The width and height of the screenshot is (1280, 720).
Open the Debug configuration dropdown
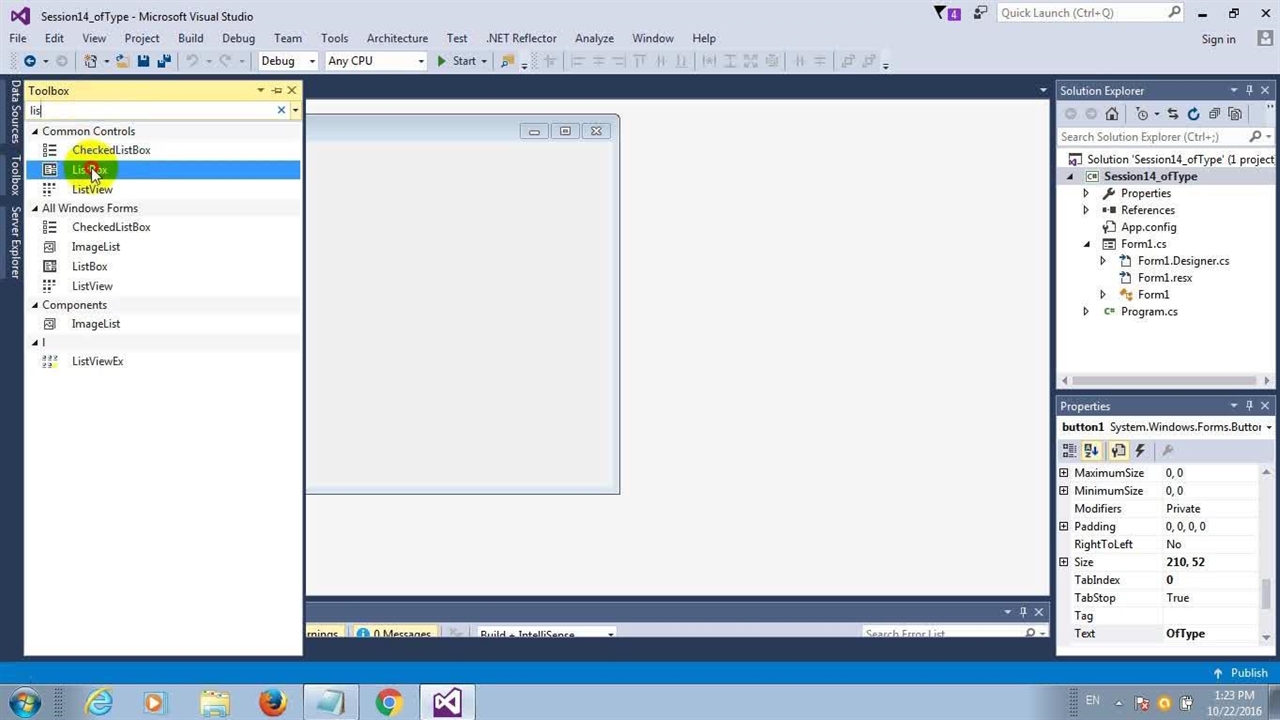tap(287, 61)
